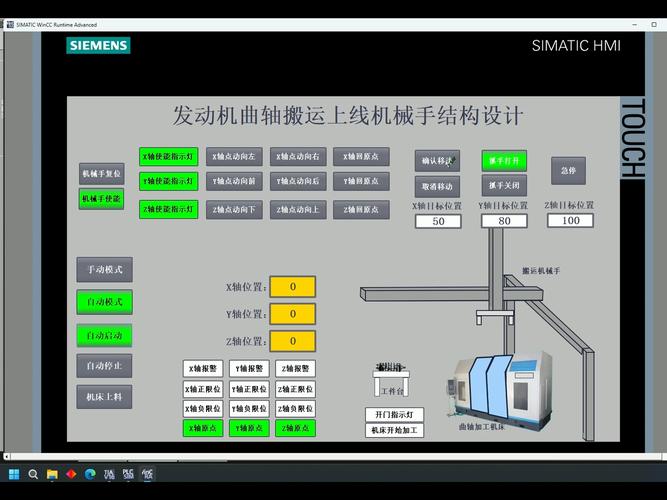Screen dimensions: 667x500
Task: Click the Z轴使能指示灯 indicator
Action: [x=168, y=209]
